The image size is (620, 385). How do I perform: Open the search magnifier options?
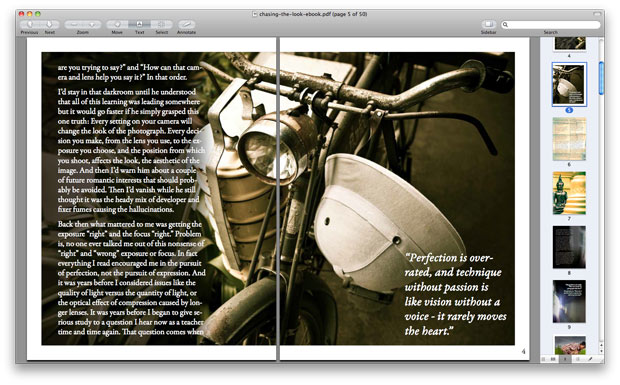(505, 25)
